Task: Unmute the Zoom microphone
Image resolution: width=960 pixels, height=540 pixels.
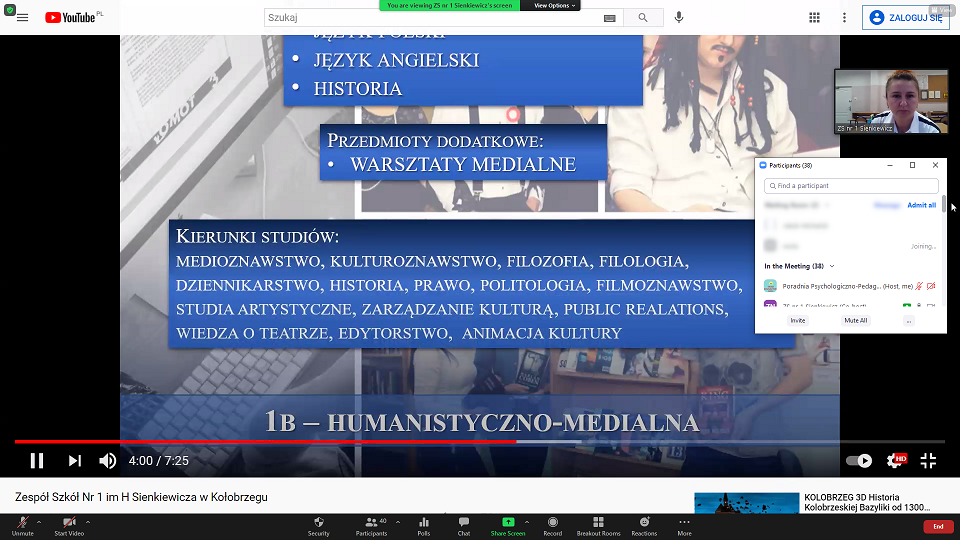Action: 23,526
